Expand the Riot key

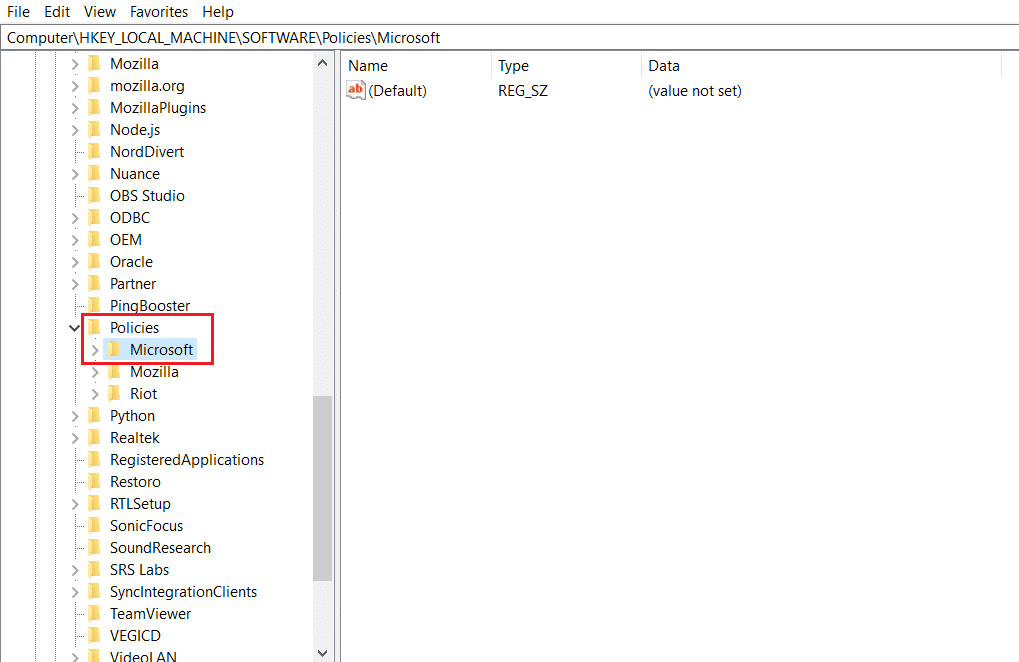point(95,394)
